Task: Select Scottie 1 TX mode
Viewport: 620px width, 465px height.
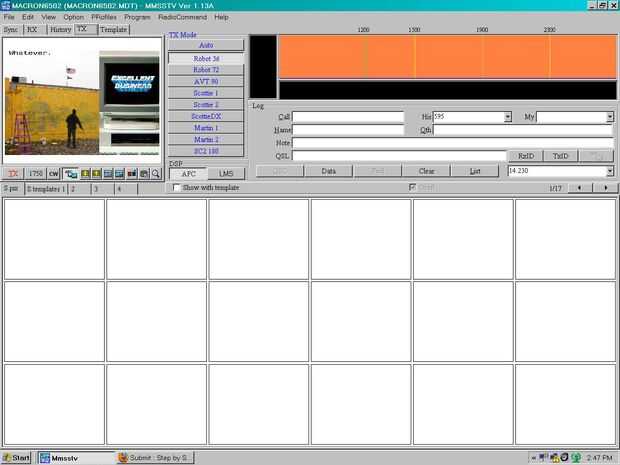Action: (206, 93)
